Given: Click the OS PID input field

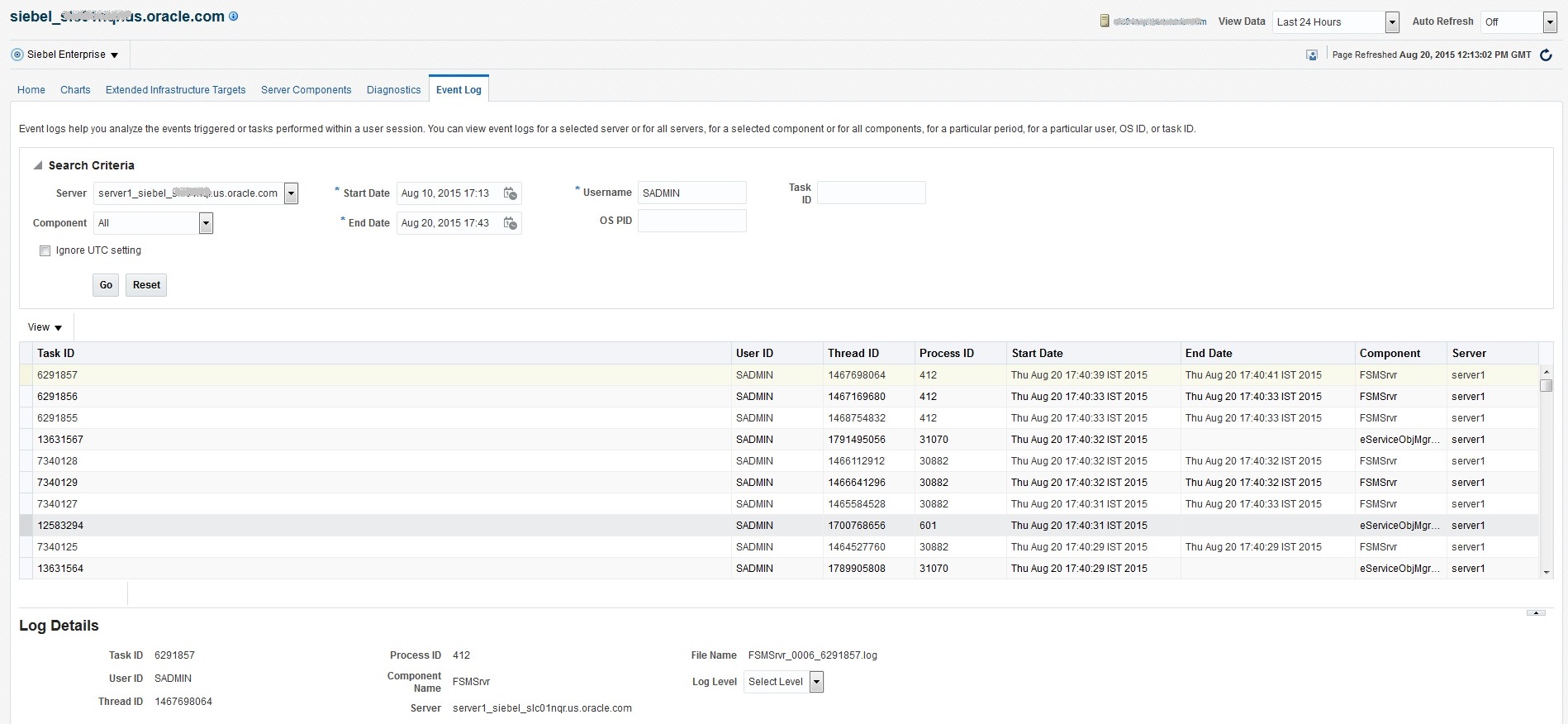Looking at the screenshot, I should pos(691,221).
